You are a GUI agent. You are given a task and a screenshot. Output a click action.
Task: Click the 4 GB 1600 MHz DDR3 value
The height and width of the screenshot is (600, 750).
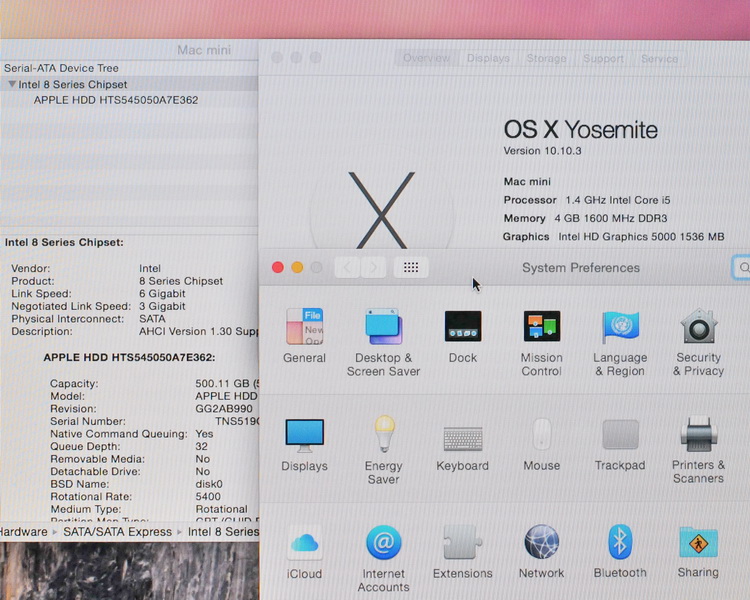(610, 218)
